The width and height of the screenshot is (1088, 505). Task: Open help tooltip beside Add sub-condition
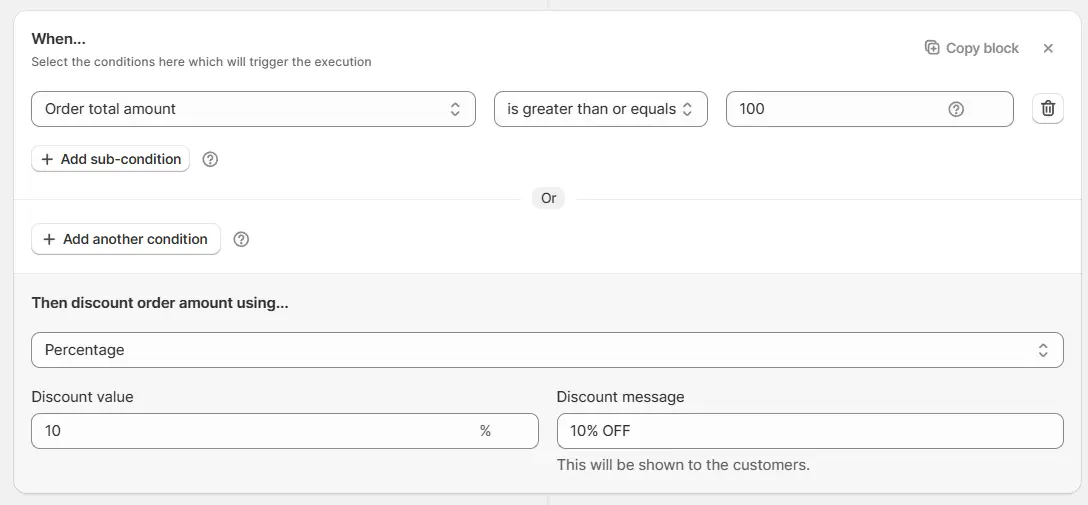pos(210,159)
